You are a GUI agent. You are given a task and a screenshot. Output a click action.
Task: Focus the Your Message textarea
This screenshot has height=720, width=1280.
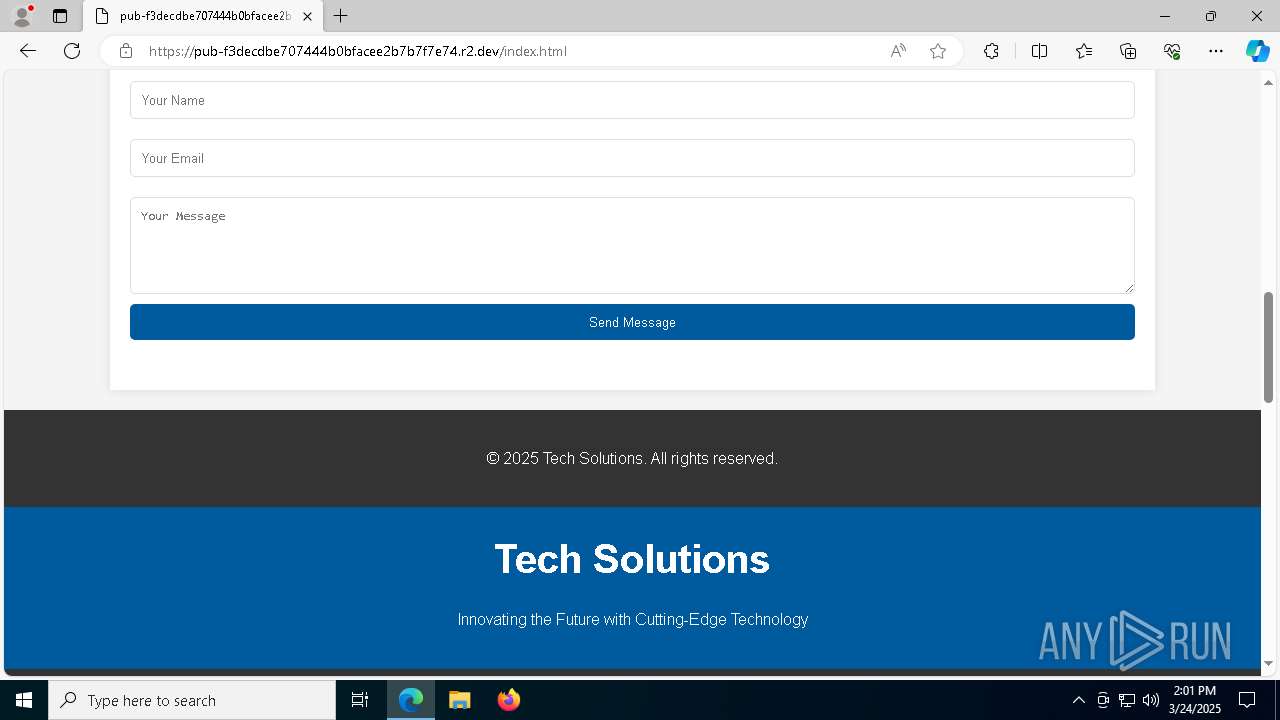coord(632,245)
